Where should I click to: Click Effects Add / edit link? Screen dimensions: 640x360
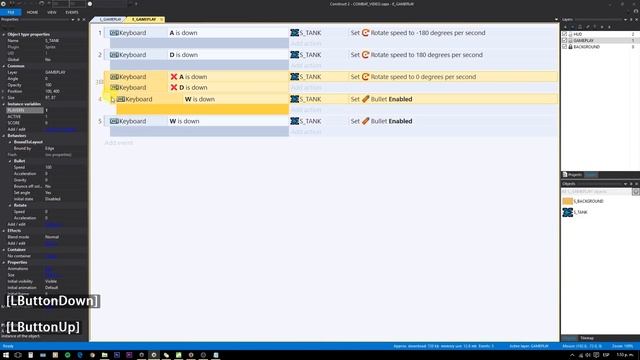[x=51, y=243]
